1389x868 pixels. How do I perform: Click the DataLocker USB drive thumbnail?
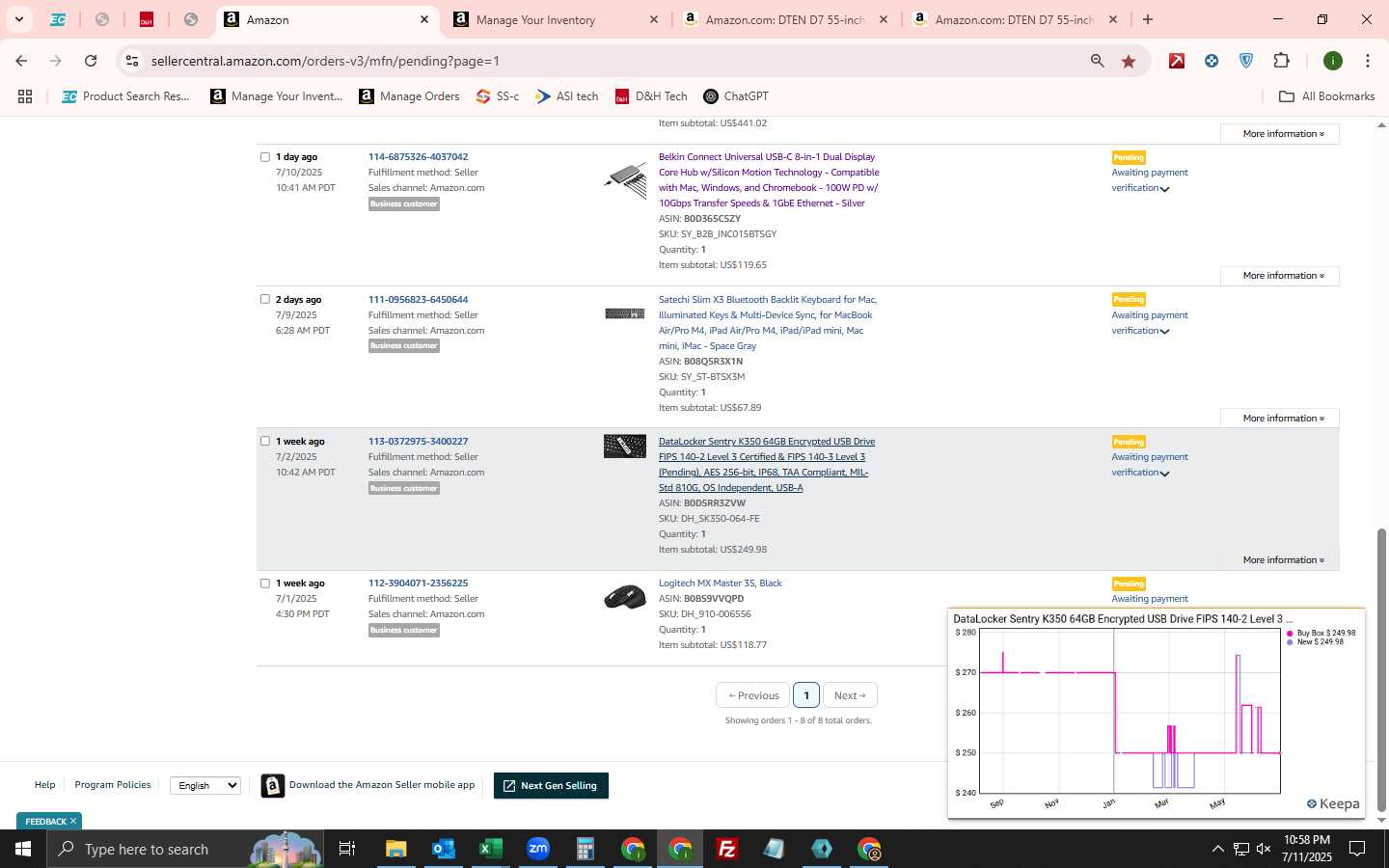click(625, 446)
